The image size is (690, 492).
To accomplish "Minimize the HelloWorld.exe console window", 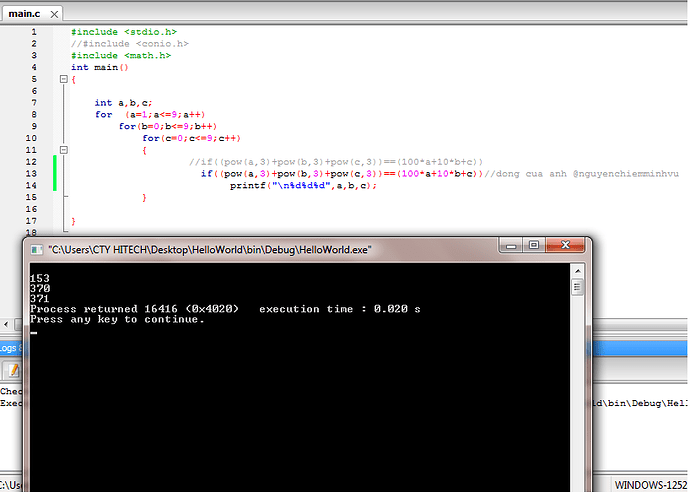I will tap(508, 245).
